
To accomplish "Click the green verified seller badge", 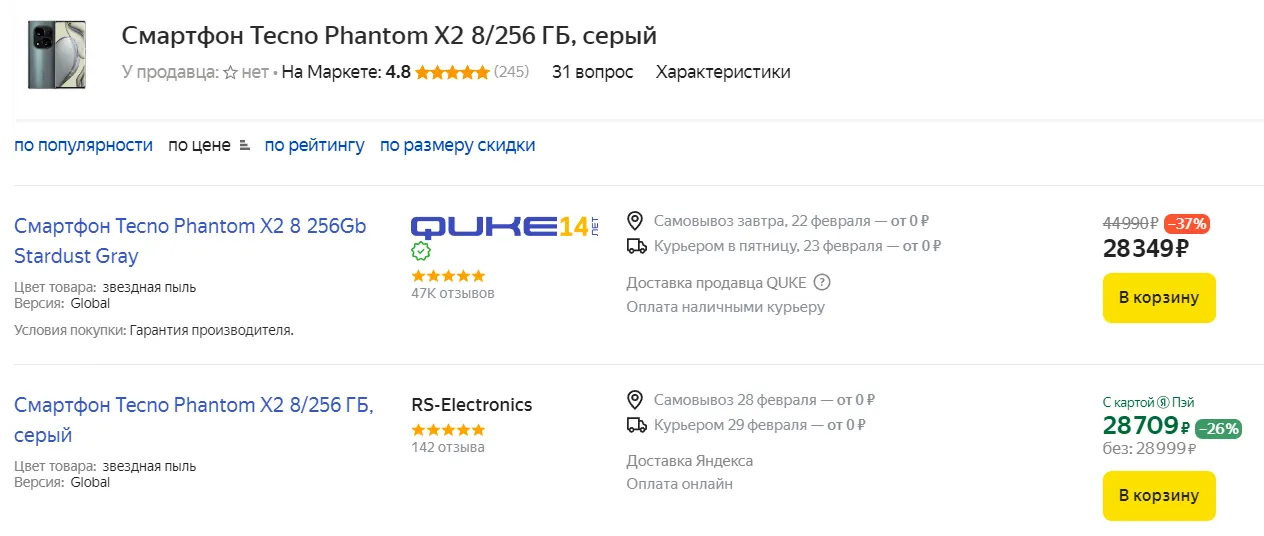I will 421,251.
